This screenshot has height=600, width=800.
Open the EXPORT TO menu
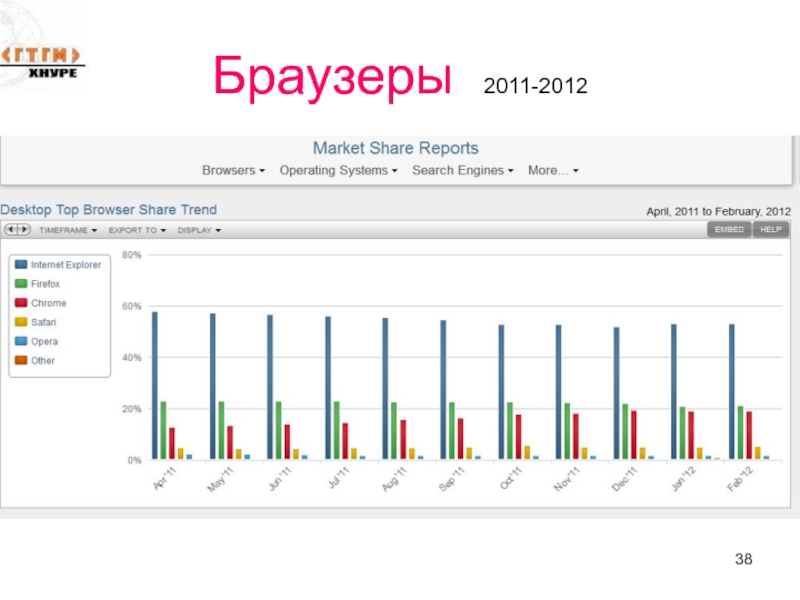pyautogui.click(x=137, y=230)
